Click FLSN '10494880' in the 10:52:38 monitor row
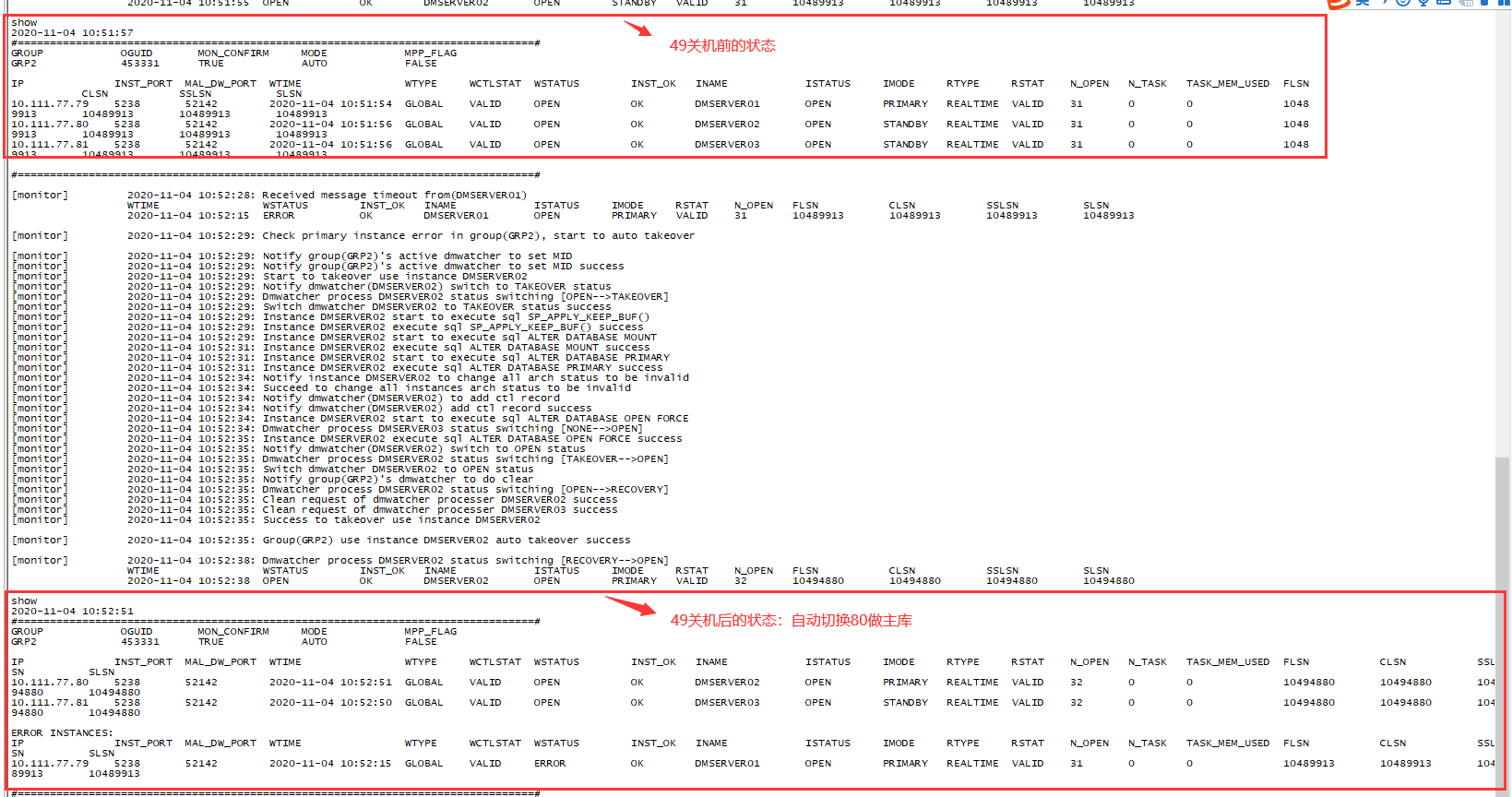The image size is (1512, 797). [818, 581]
